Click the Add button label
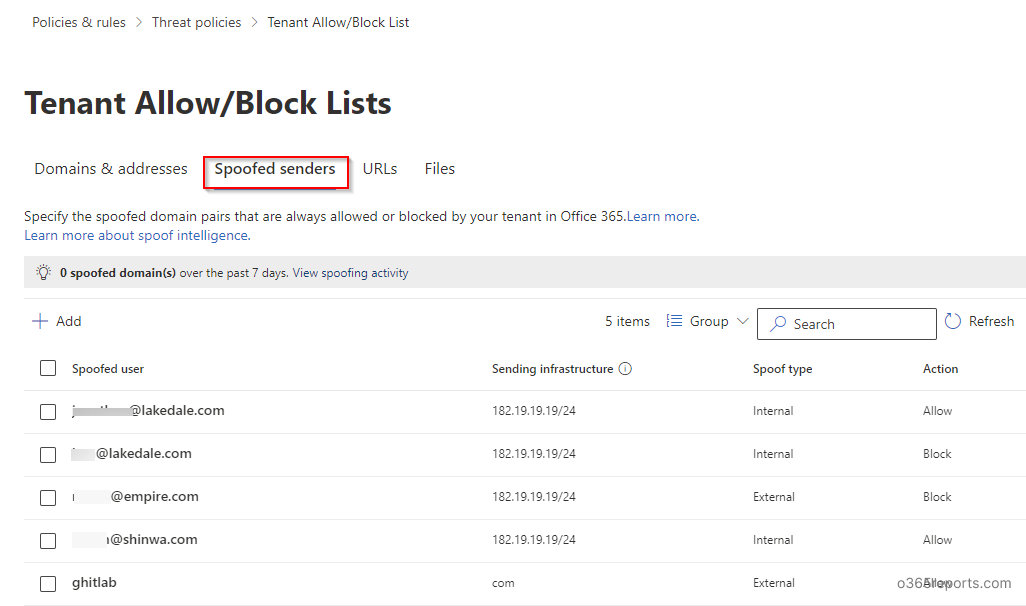 pyautogui.click(x=69, y=321)
